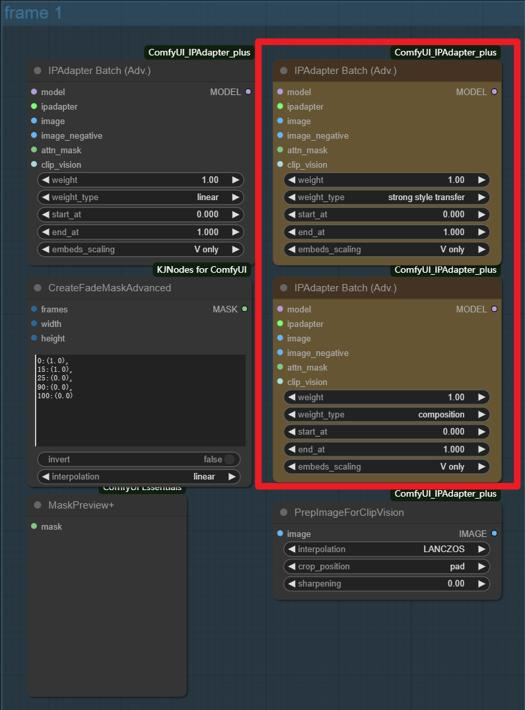Click the end_at 1.000 value in strong style transfer node
The height and width of the screenshot is (710, 525).
pyautogui.click(x=453, y=232)
